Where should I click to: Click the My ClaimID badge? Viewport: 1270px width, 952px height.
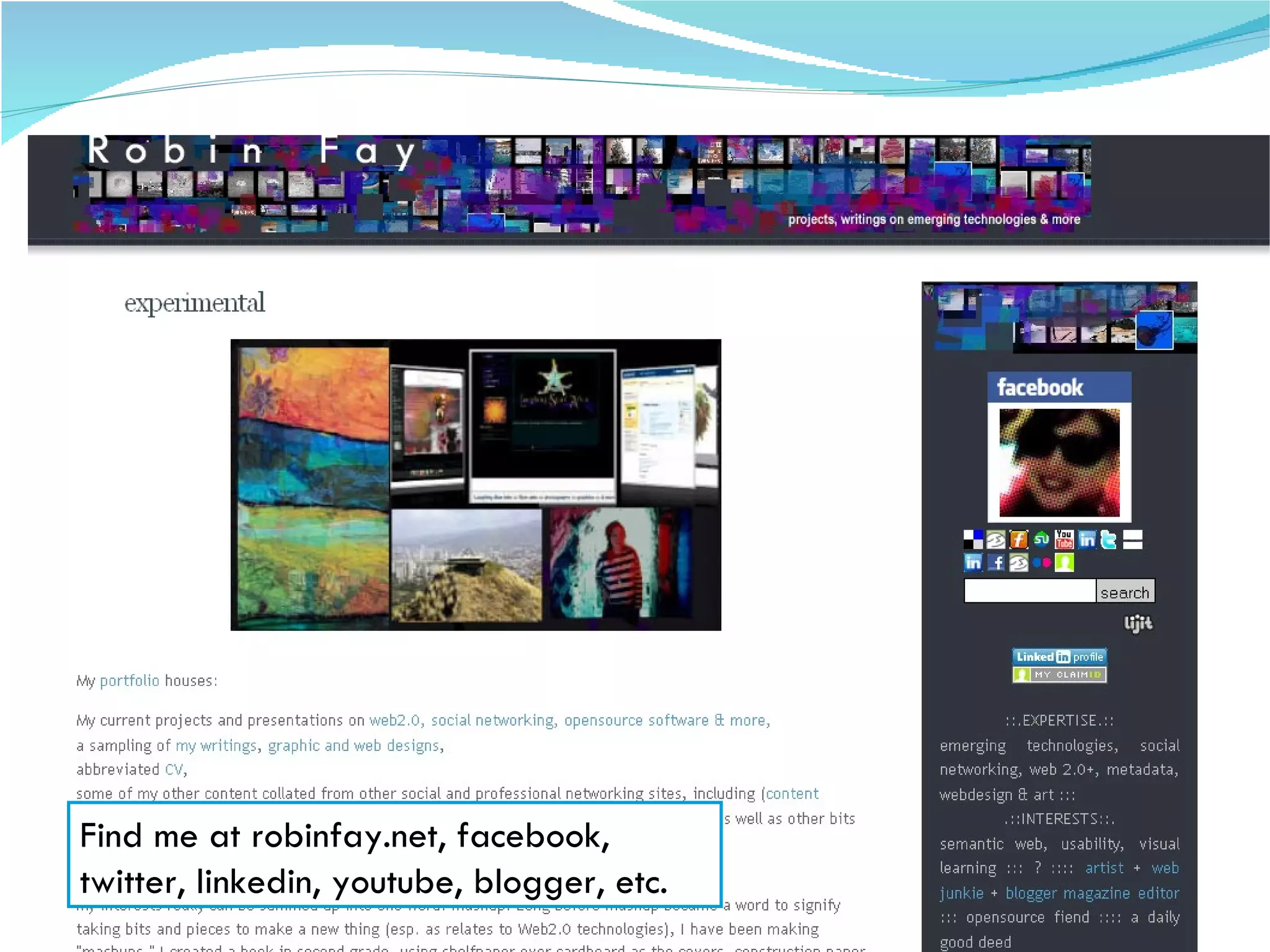(1059, 675)
